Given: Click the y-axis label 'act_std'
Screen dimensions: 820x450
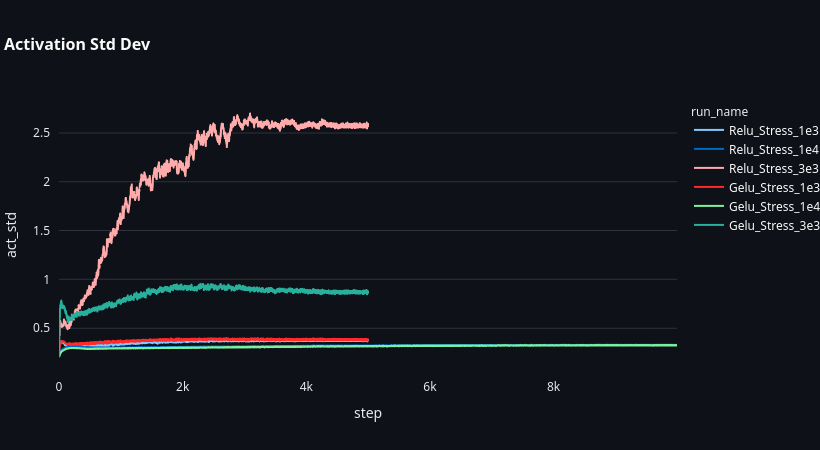Looking at the screenshot, I should (12, 235).
